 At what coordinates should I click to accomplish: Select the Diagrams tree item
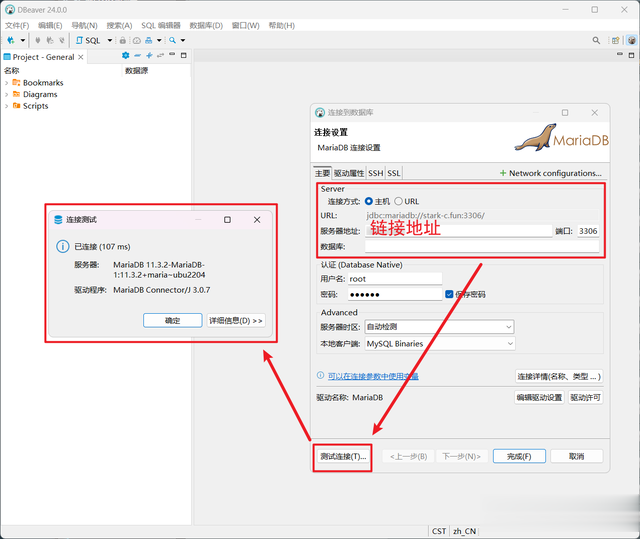[35, 94]
